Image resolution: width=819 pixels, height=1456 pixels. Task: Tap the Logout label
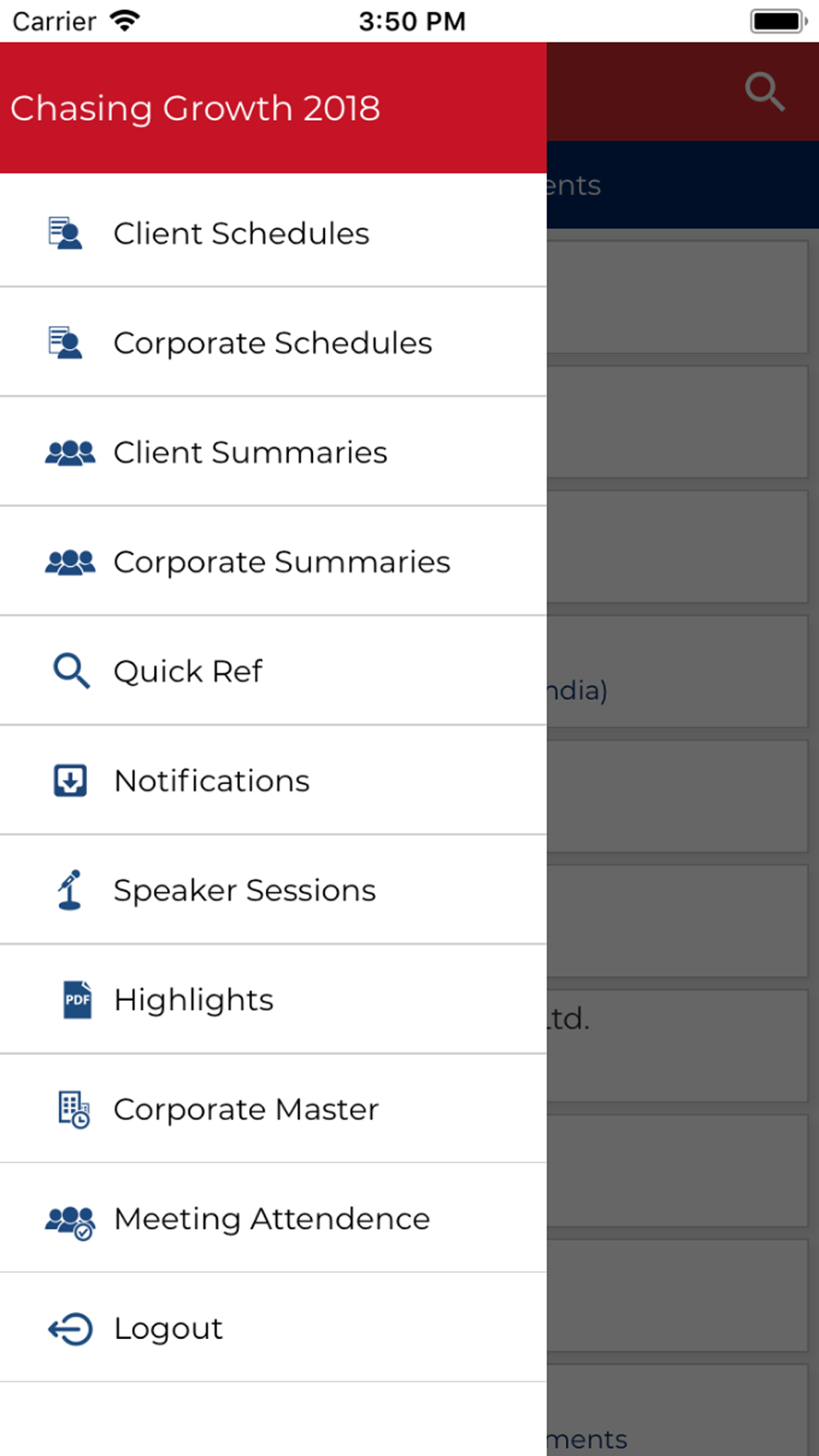coord(168,1329)
